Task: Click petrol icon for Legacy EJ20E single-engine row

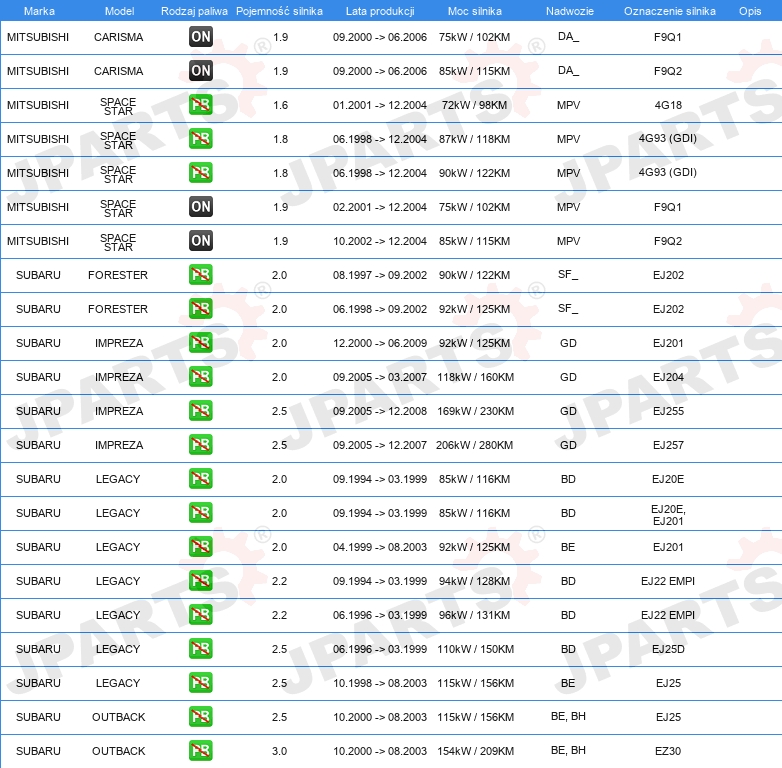Action: pyautogui.click(x=200, y=478)
